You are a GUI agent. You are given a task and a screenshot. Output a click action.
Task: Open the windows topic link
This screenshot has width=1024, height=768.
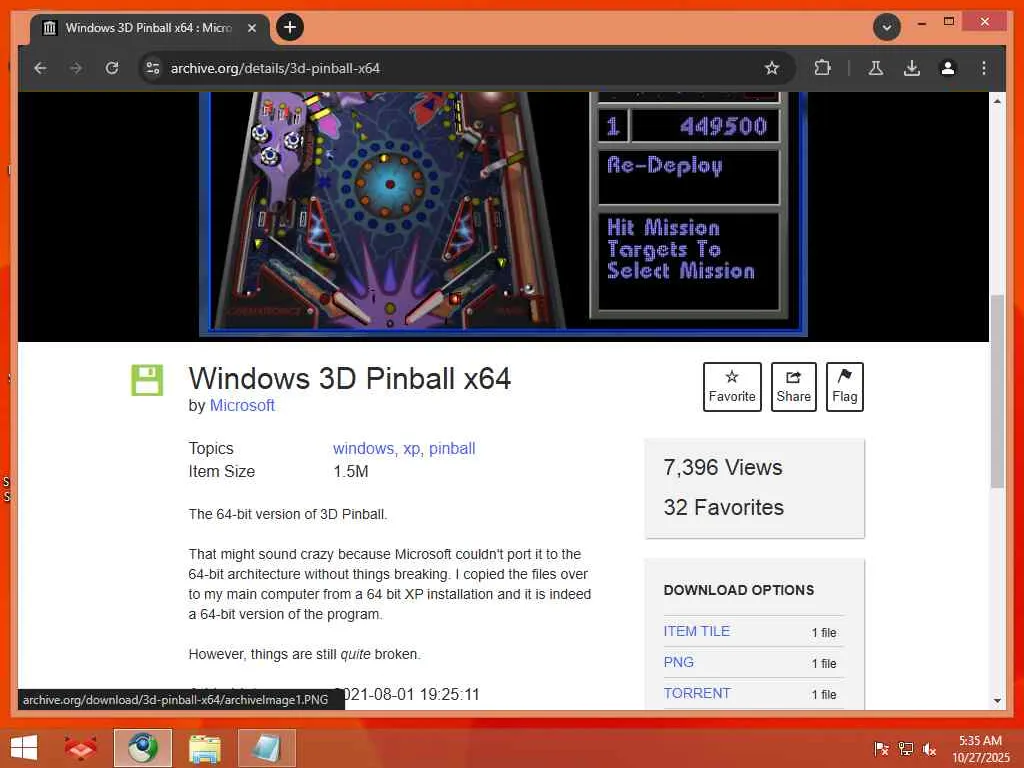[363, 449]
